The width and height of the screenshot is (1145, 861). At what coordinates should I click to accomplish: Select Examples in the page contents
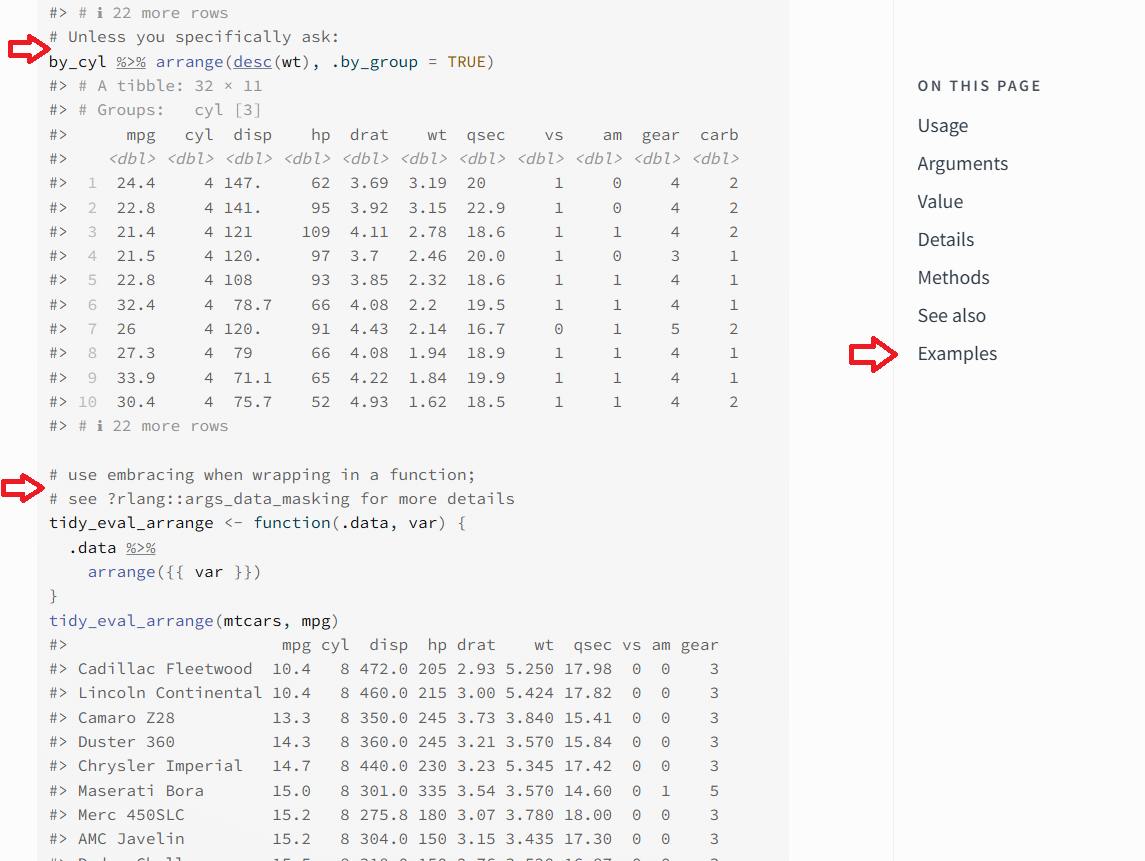[957, 354]
